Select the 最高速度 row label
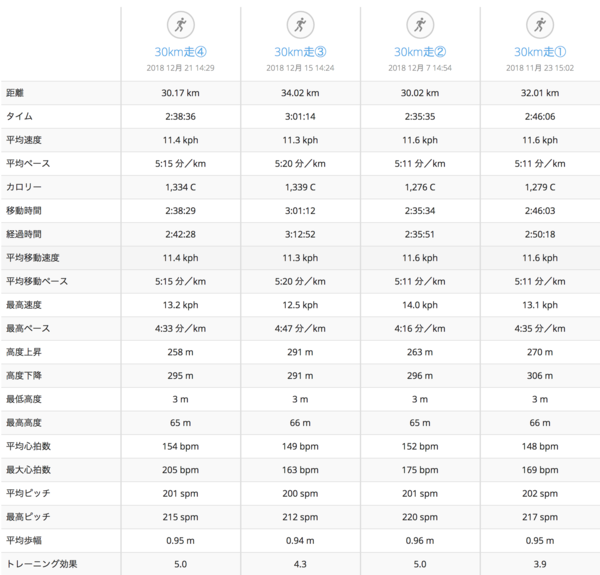This screenshot has width=600, height=575. click(24, 305)
